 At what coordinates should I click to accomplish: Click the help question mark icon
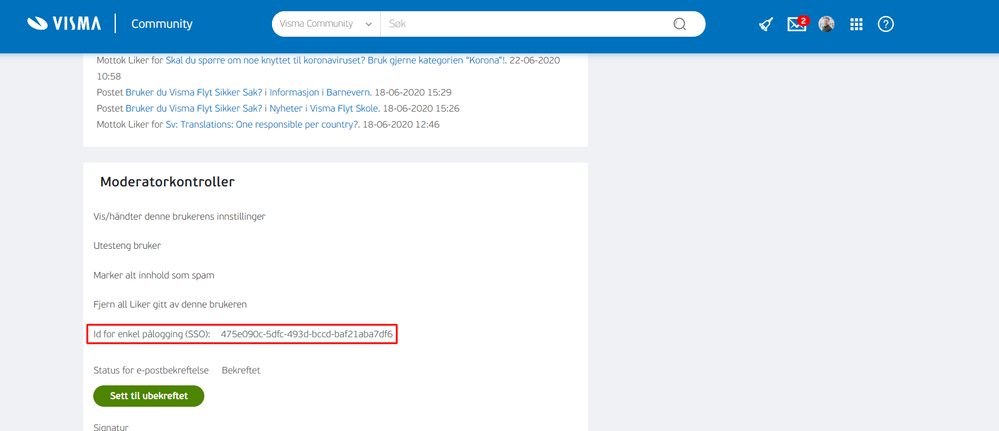(x=886, y=24)
